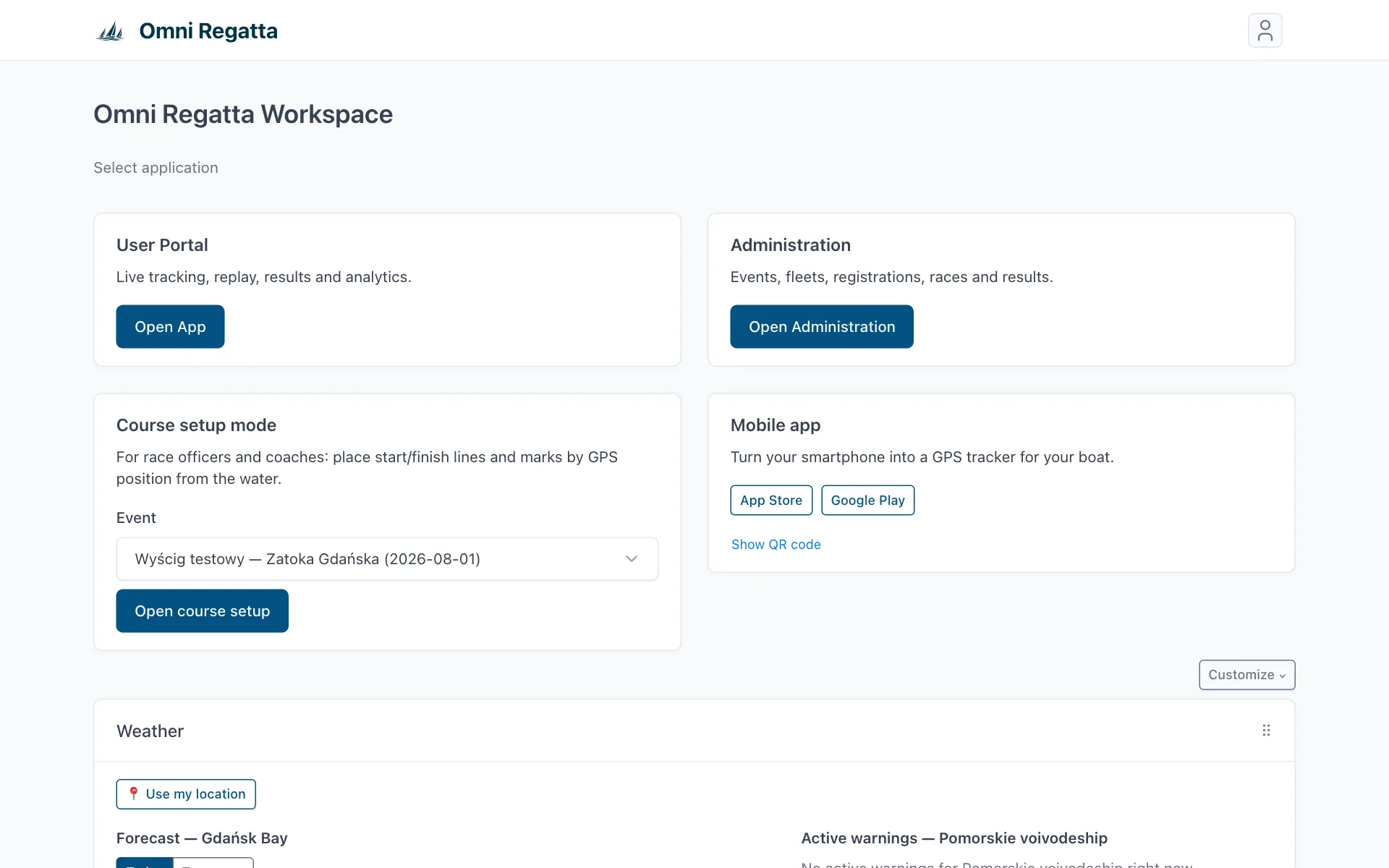Click the 'User Portal' card heading
The width and height of the screenshot is (1389, 868).
(162, 245)
